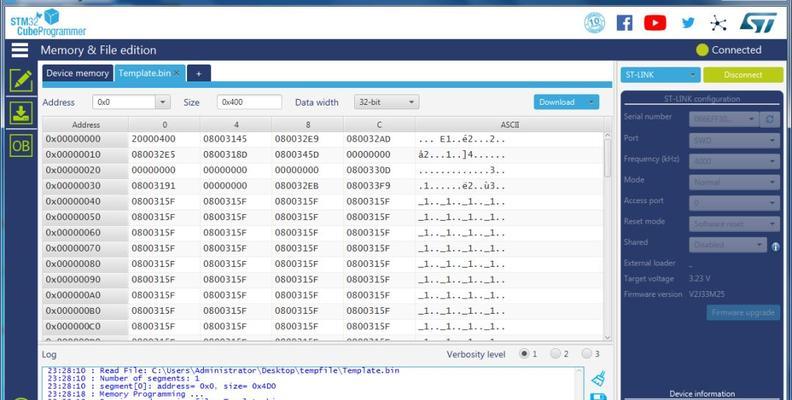Switch to the Device memory tab

point(77,73)
